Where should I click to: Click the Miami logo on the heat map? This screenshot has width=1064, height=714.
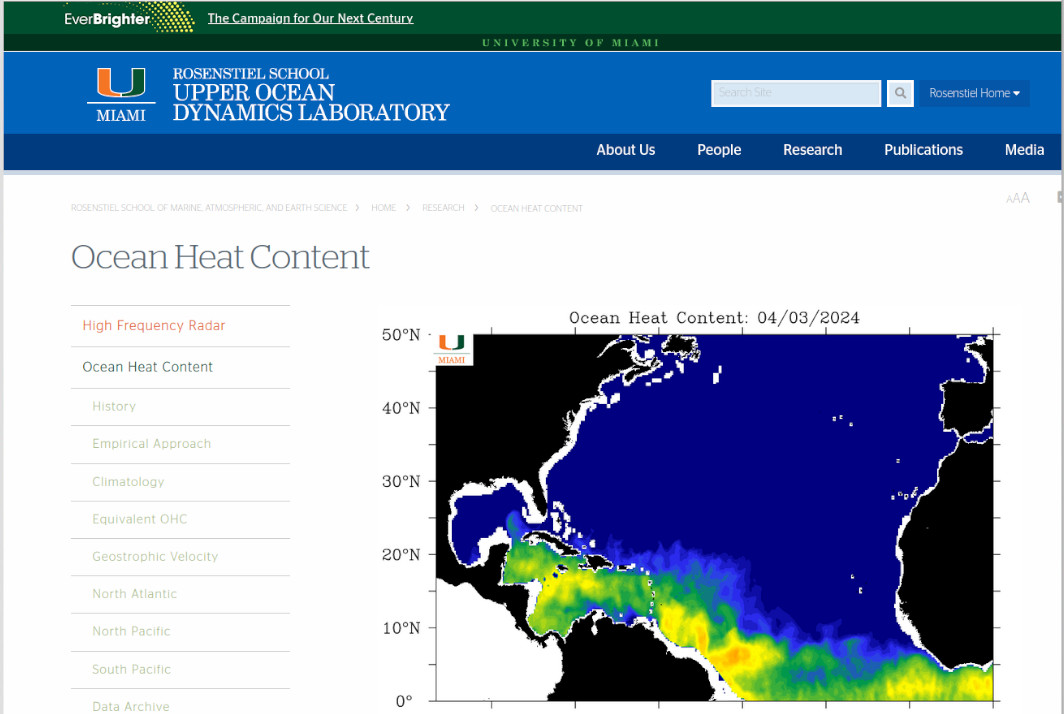[452, 349]
